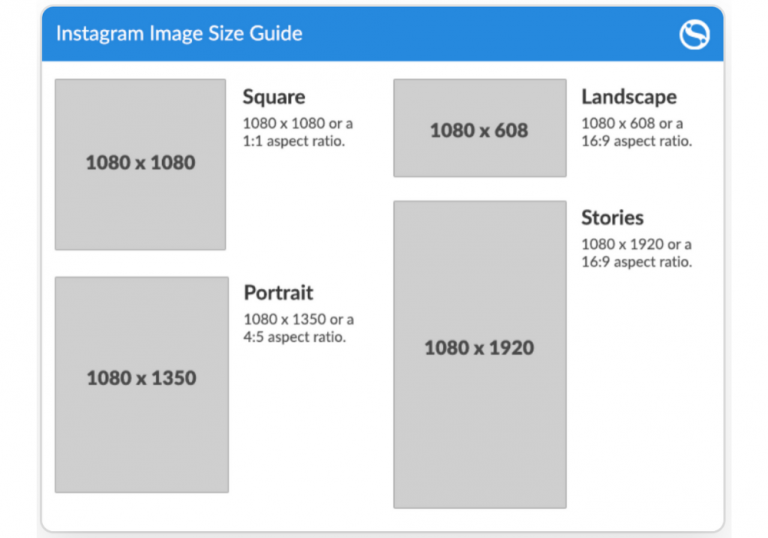Click the 4:5 aspect ratio text

click(295, 337)
